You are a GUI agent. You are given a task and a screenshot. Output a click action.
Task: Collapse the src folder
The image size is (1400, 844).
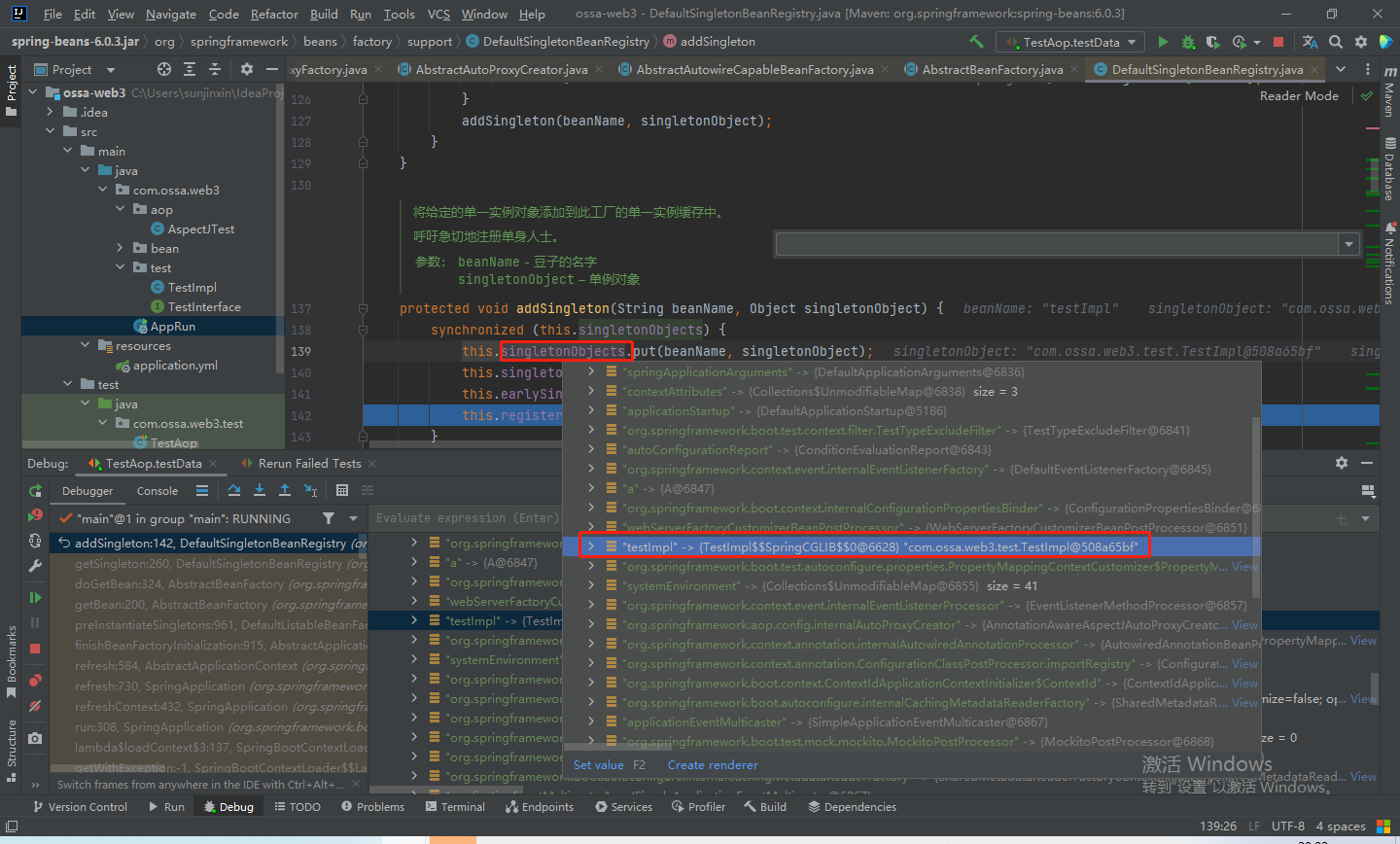(51, 131)
